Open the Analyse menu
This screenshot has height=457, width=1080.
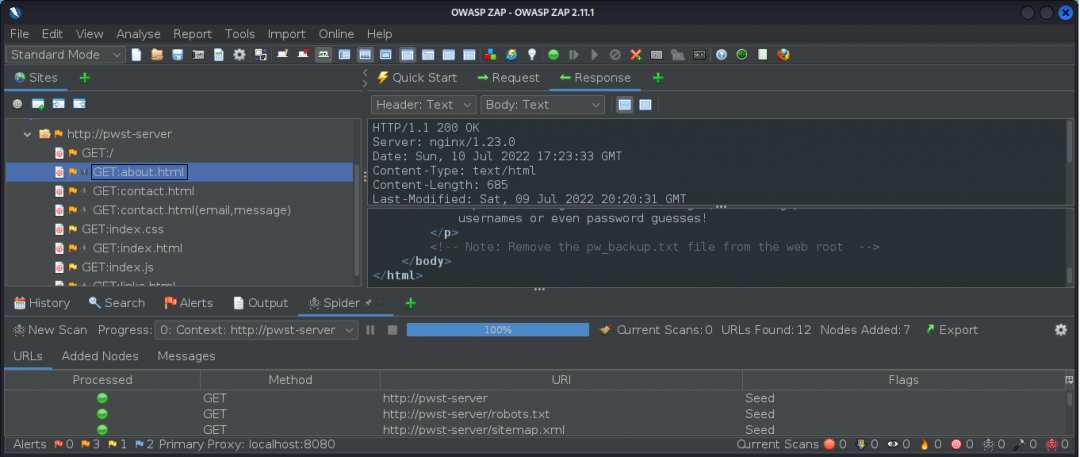tap(138, 34)
